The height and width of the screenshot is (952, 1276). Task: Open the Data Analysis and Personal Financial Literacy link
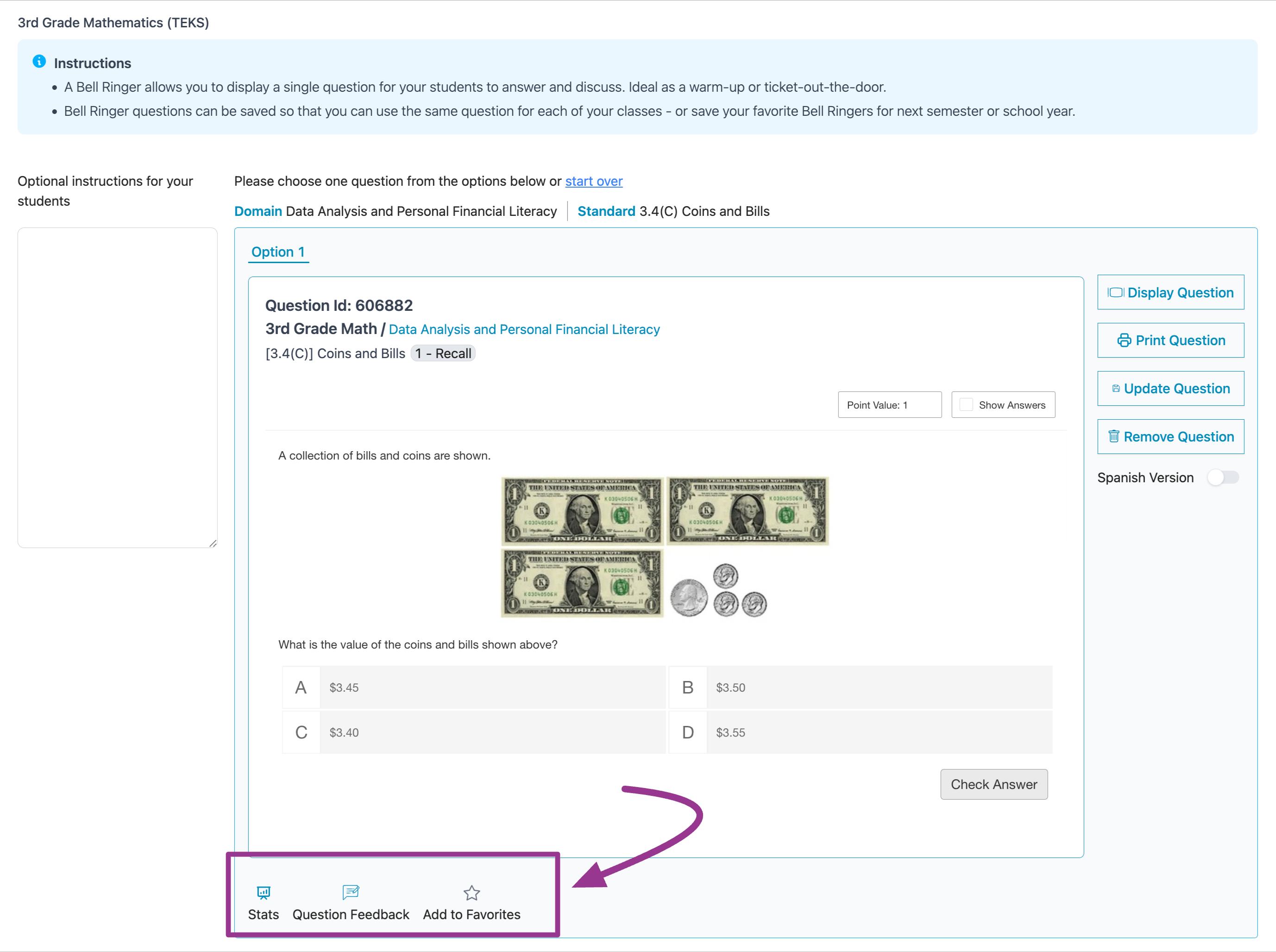point(524,329)
